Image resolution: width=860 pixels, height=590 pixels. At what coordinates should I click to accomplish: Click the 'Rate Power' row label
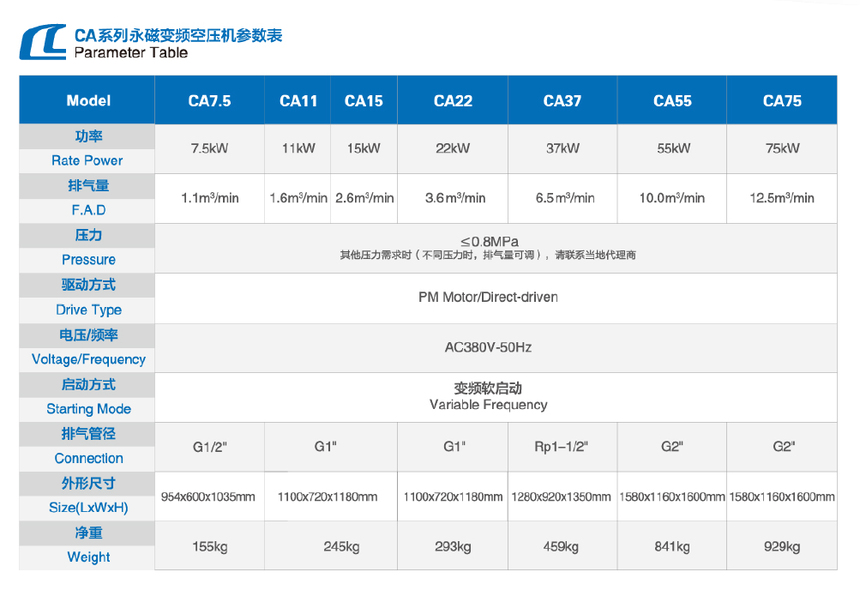[87, 161]
